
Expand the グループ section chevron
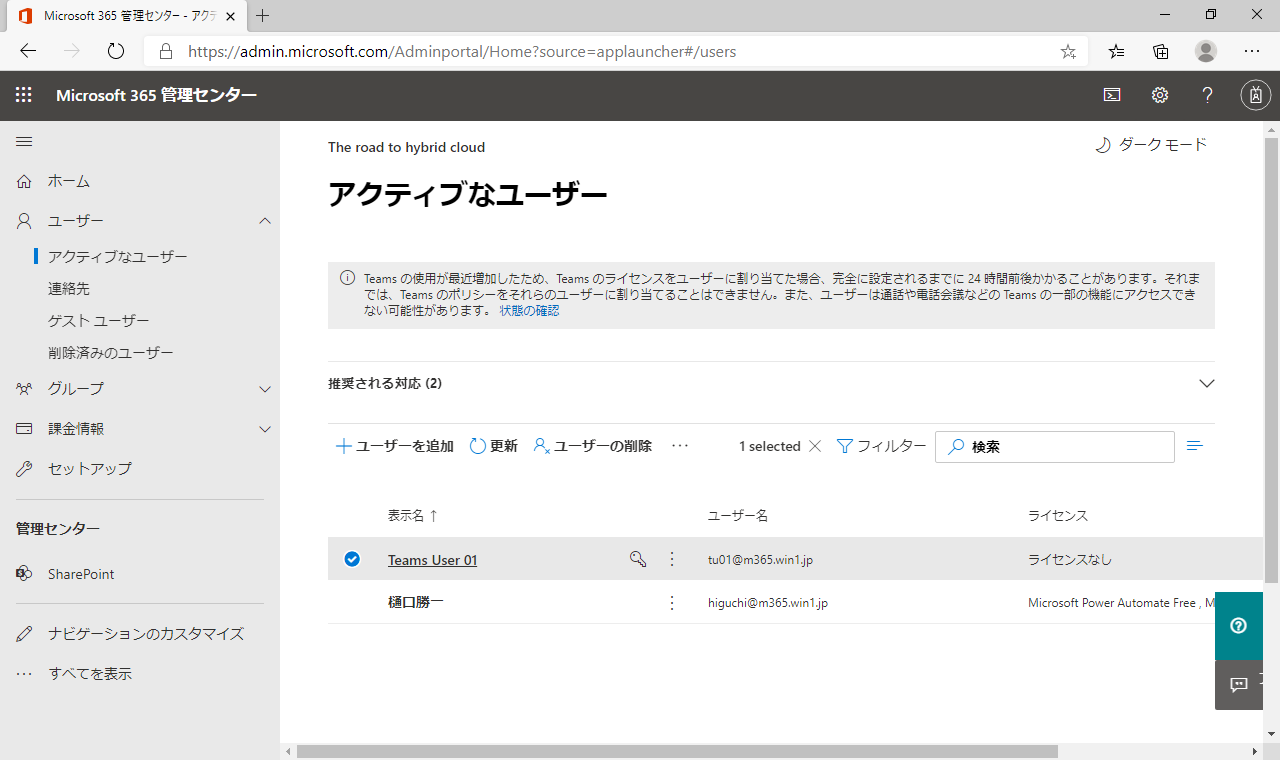[x=265, y=389]
